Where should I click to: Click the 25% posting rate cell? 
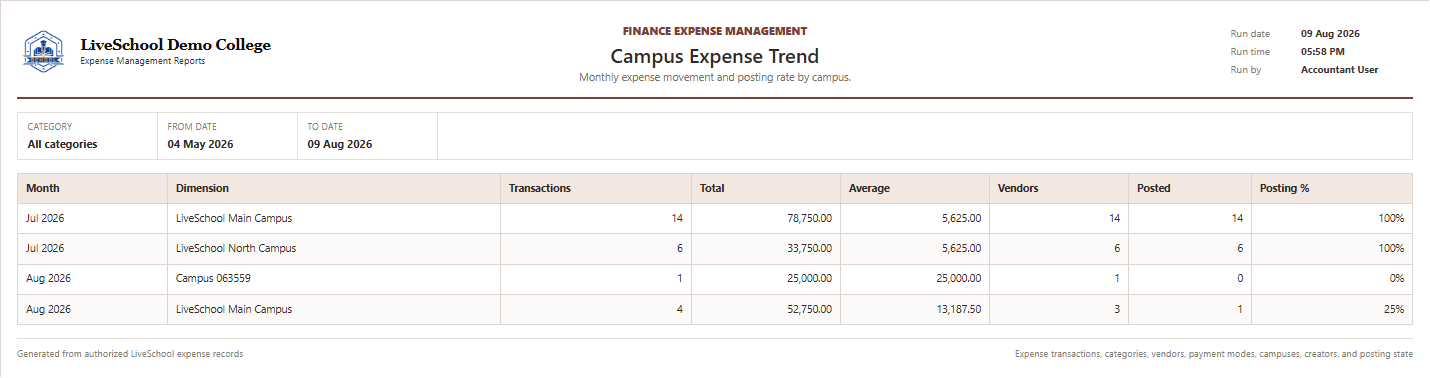[x=1332, y=309]
